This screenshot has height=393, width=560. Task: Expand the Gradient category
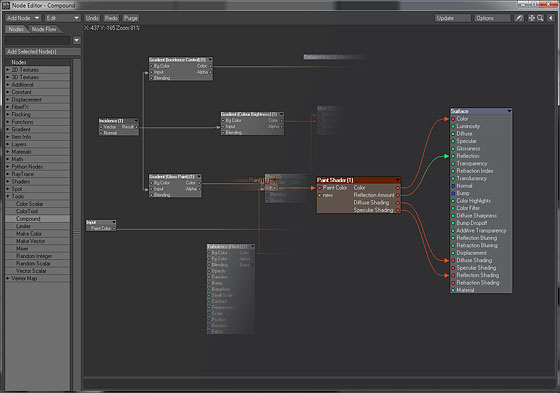pyautogui.click(x=8, y=129)
